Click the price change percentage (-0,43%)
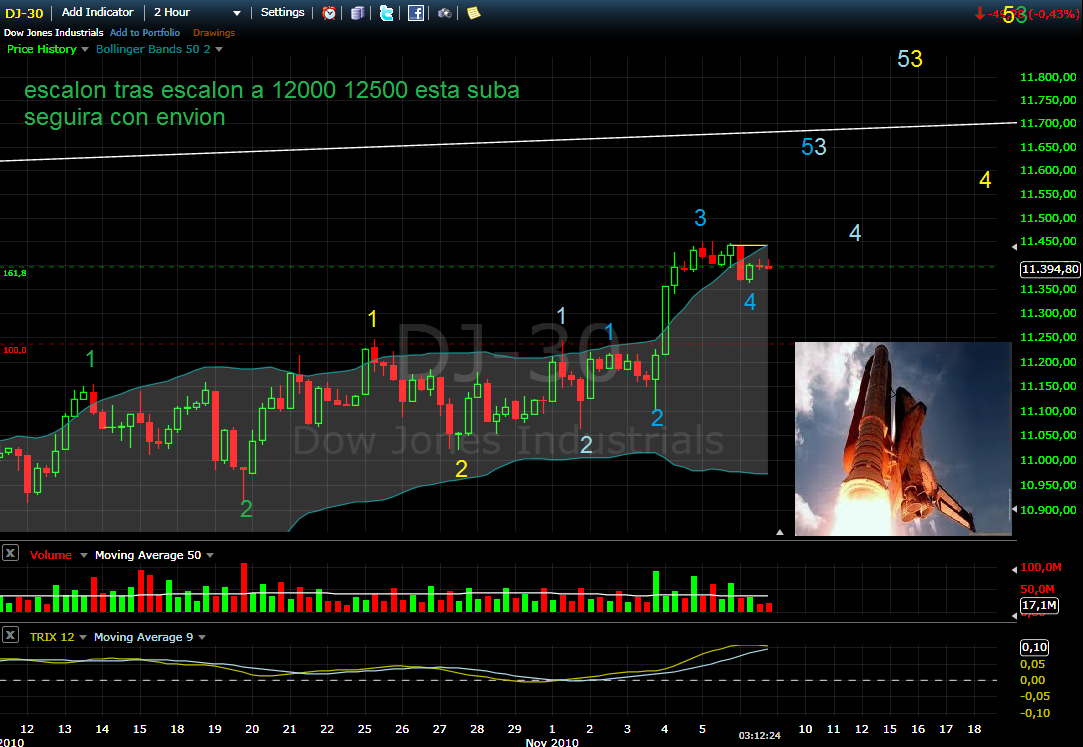Screen dimensions: 1083x747 tap(1053, 14)
